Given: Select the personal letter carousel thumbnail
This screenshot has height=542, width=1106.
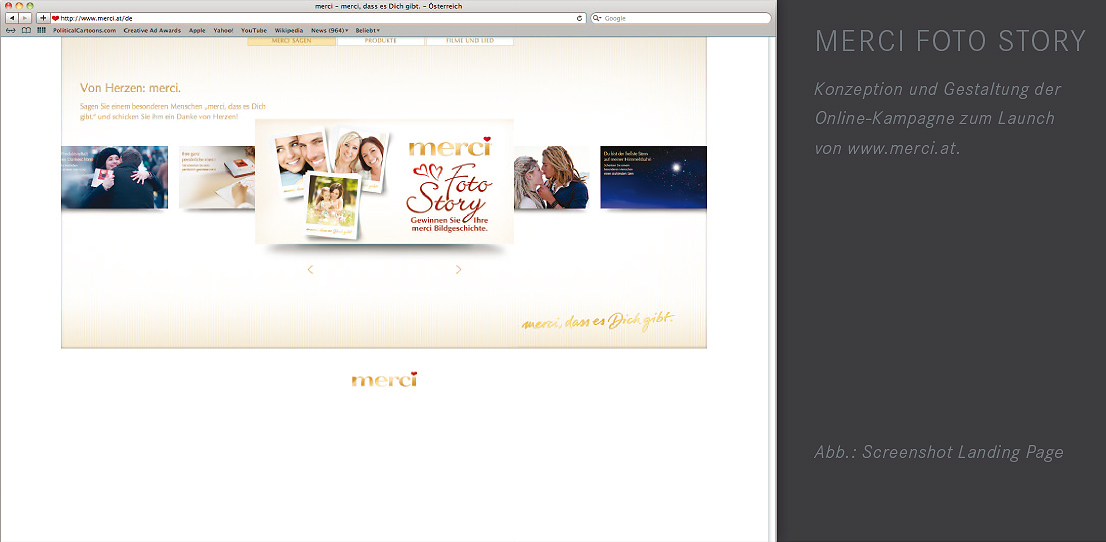Looking at the screenshot, I should click(x=217, y=177).
